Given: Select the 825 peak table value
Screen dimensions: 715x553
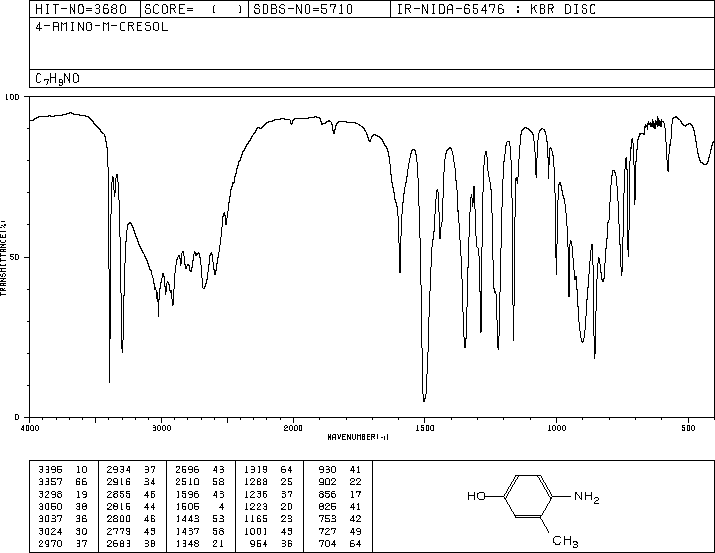Looking at the screenshot, I should (x=327, y=506).
